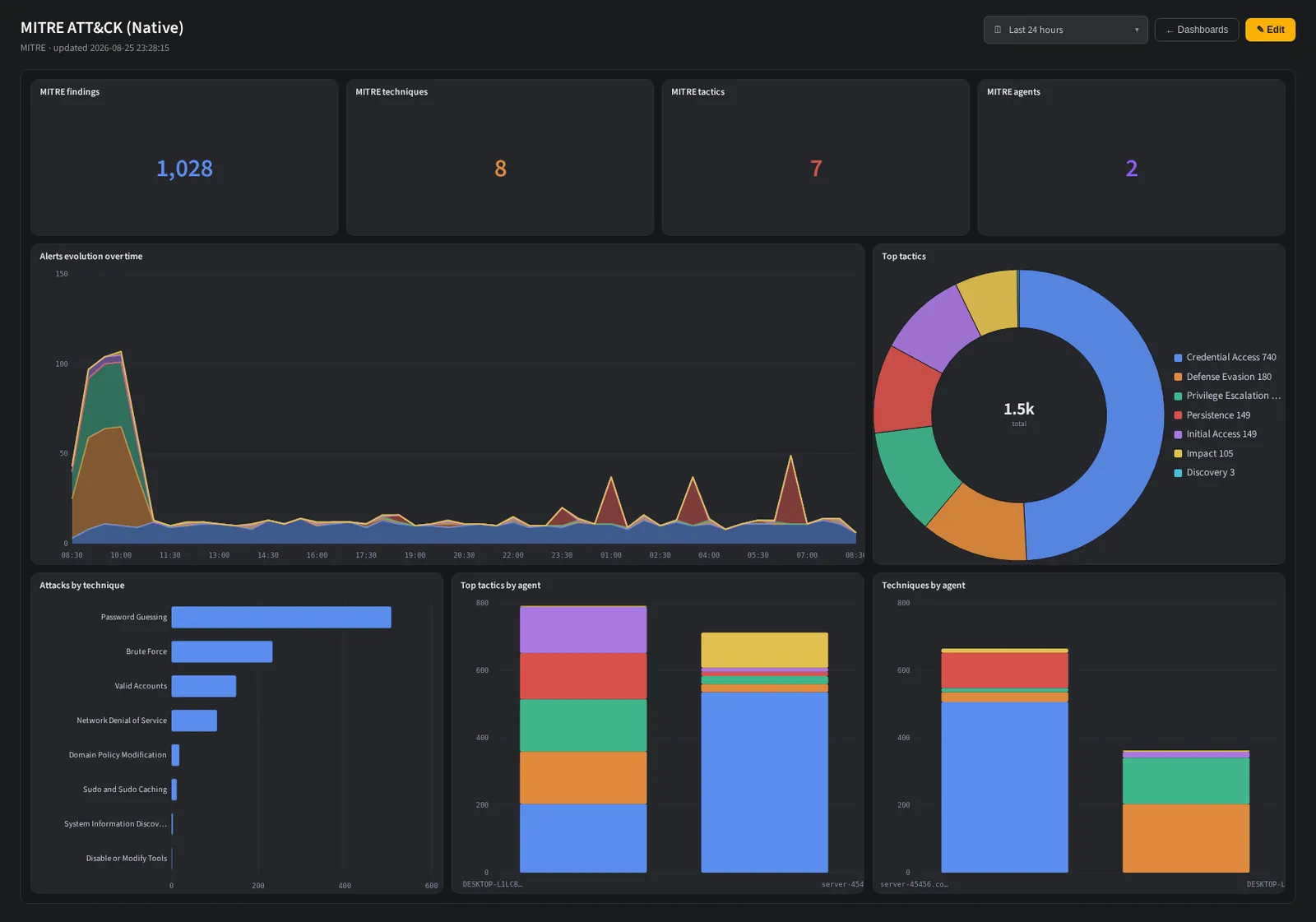1316x922 pixels.
Task: Click the Sudo and Sudo Caching bar
Action: click(174, 790)
